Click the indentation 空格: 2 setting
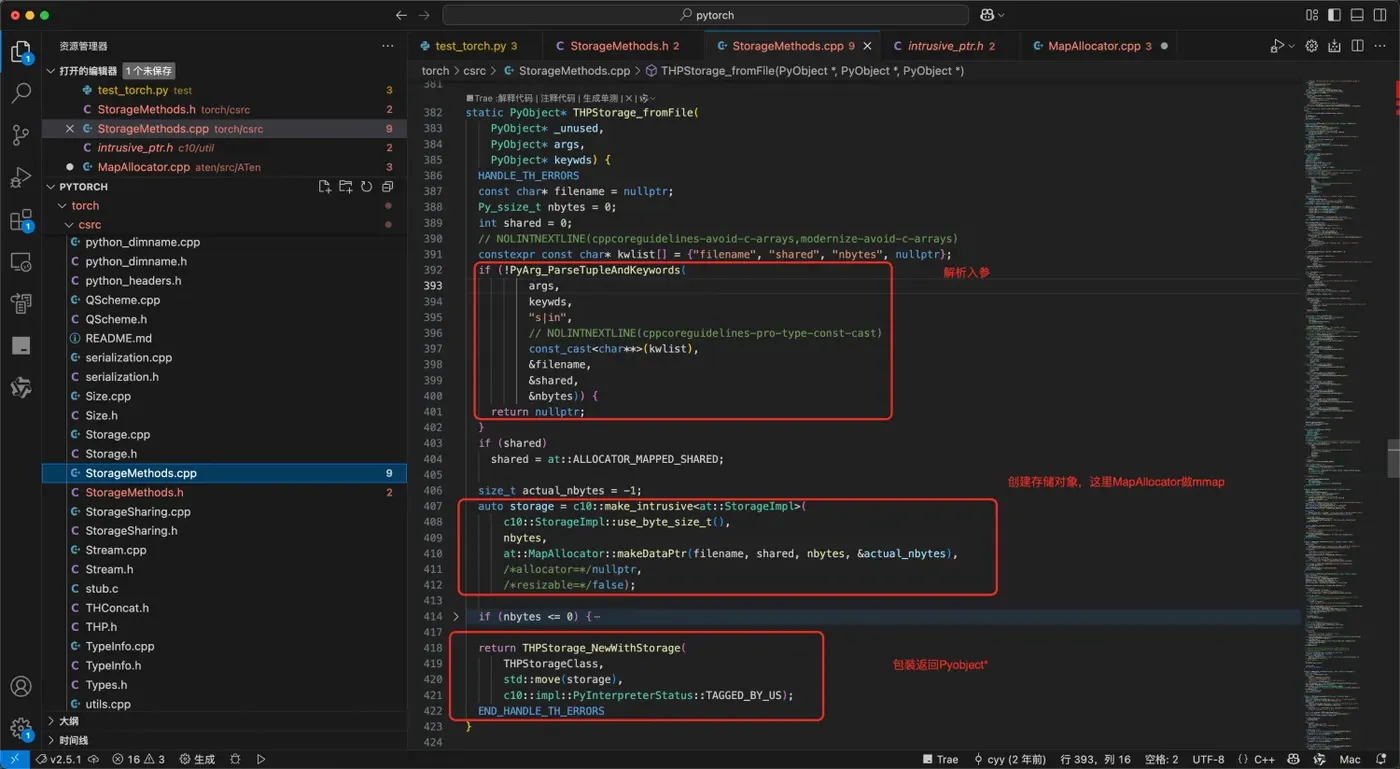This screenshot has height=769, width=1400. 1161,759
